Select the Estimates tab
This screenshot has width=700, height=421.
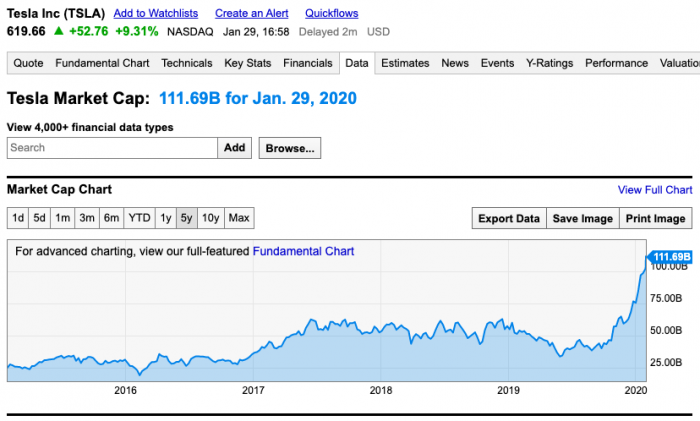405,63
